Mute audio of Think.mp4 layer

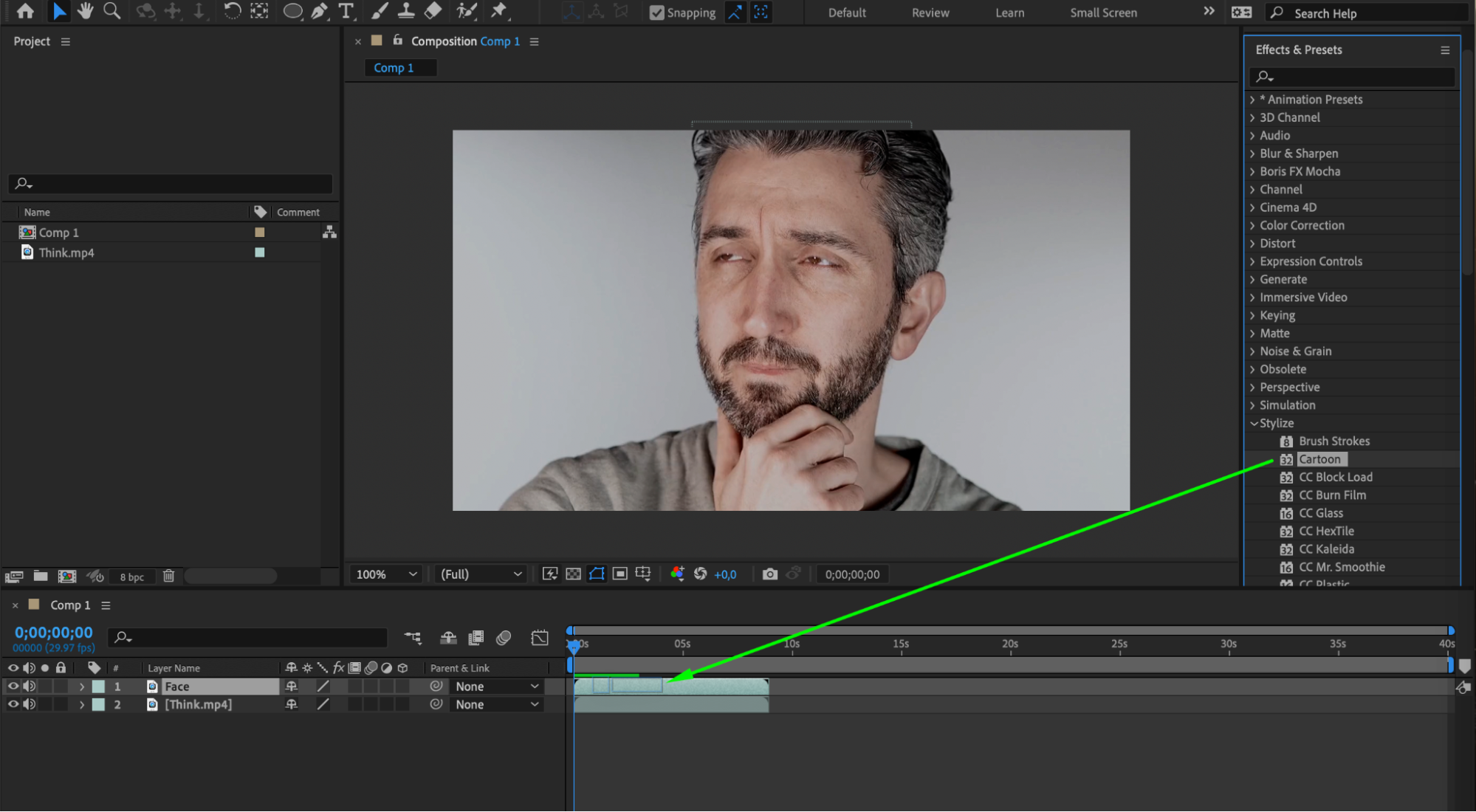pos(29,704)
